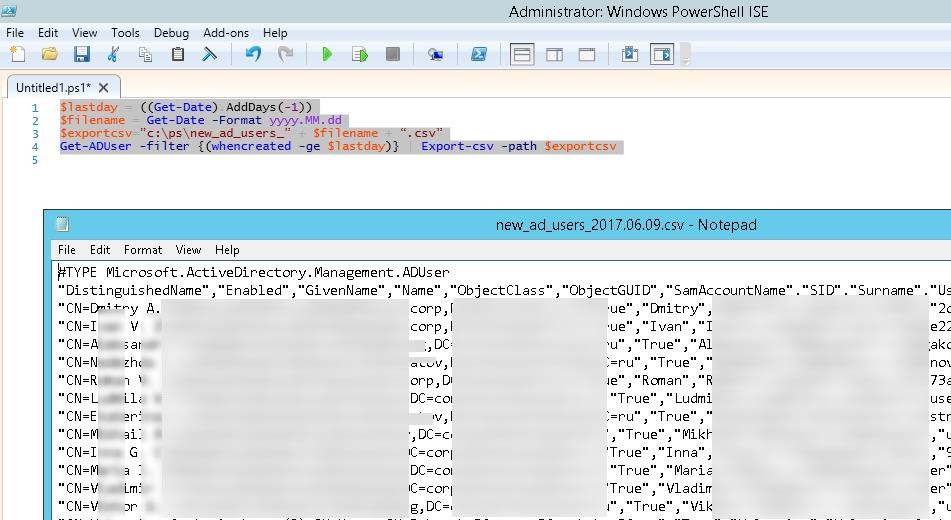Open New Remote PowerShell Tab
951x520 pixels.
435,55
